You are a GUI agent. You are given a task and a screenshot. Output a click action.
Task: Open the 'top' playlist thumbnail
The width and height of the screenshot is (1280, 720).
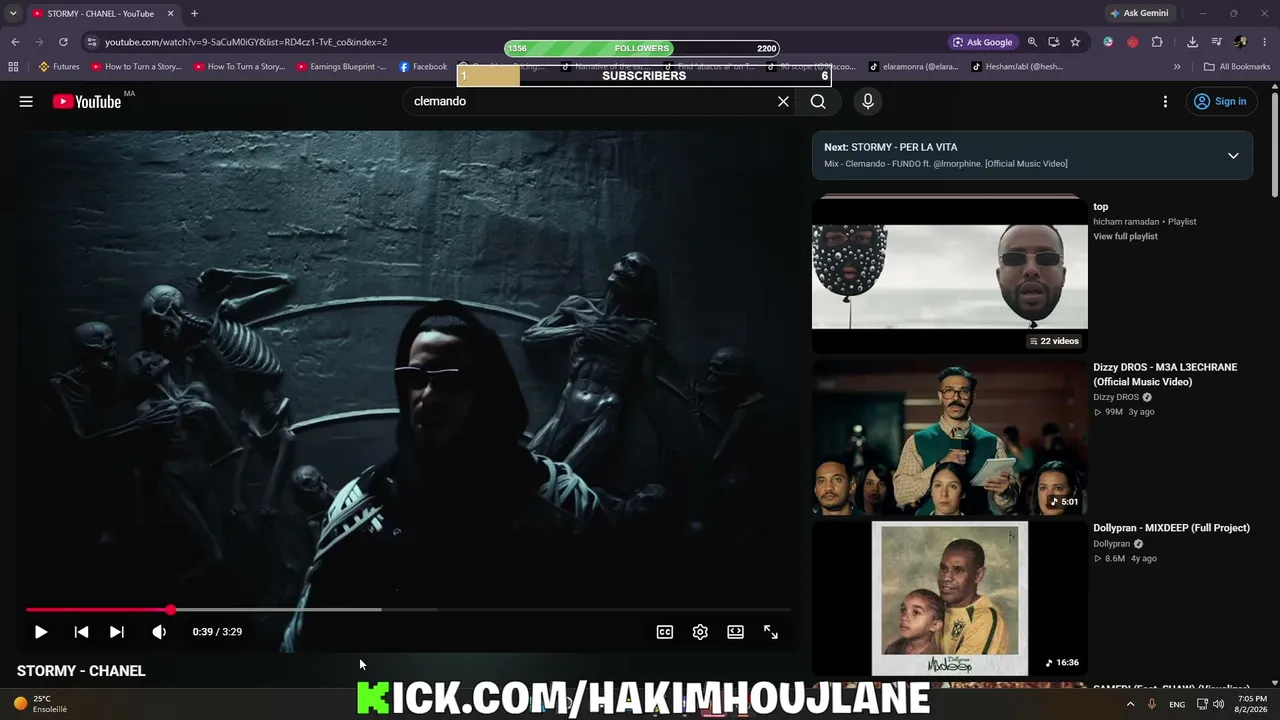(x=949, y=275)
